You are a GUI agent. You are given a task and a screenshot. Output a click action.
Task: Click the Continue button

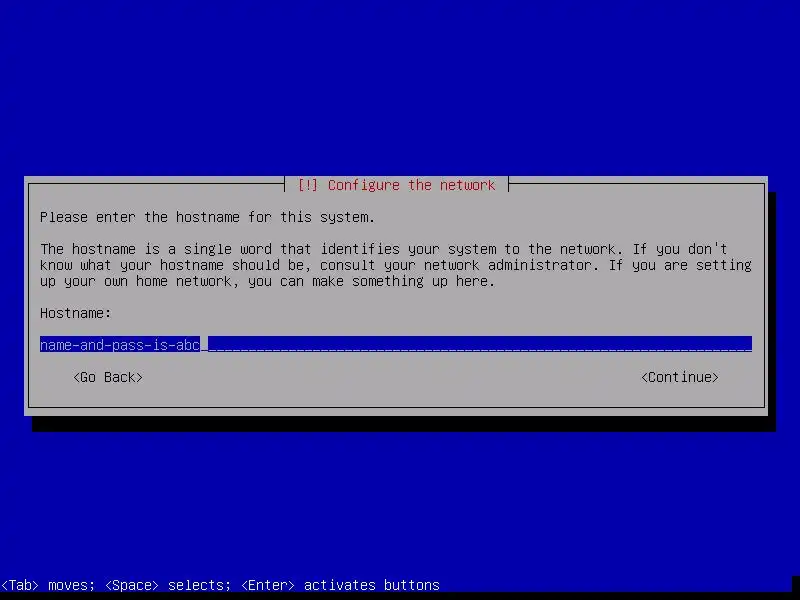pos(680,377)
